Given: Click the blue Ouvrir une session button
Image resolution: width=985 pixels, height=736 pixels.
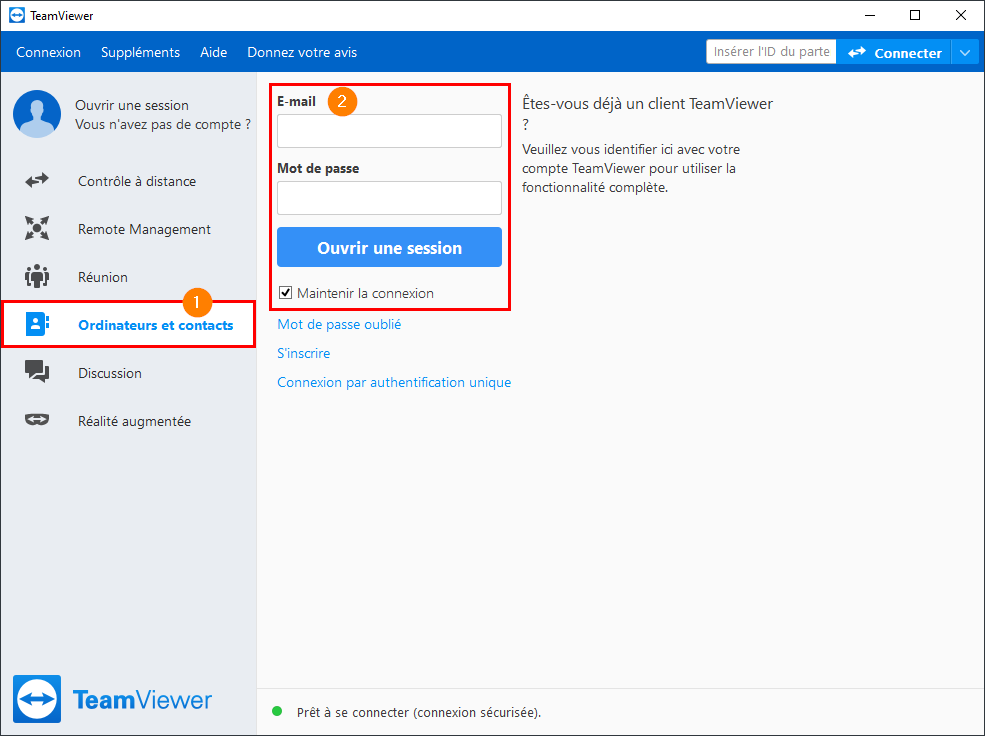Looking at the screenshot, I should [389, 247].
